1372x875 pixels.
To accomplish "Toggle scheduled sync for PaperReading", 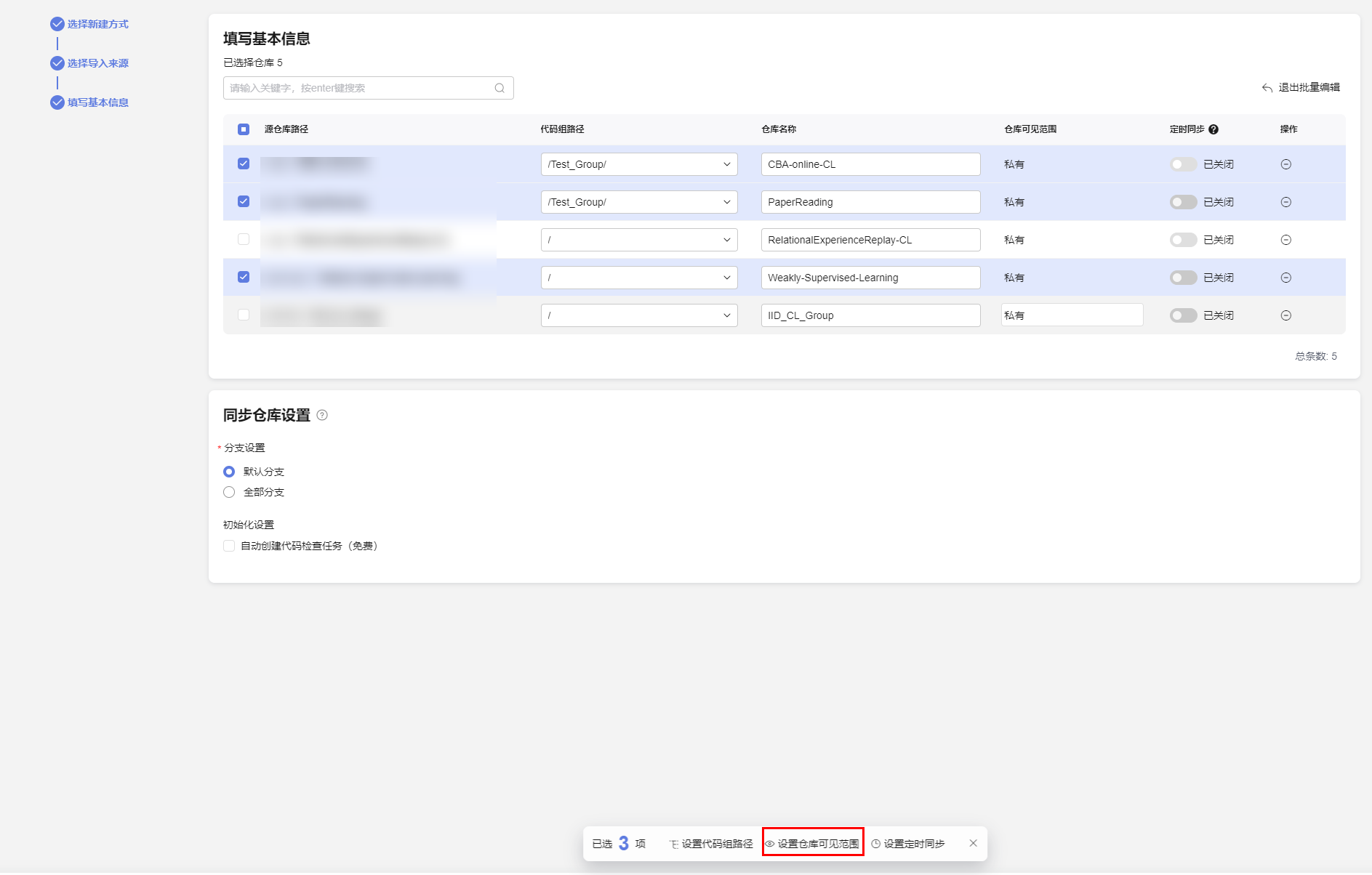I will (1183, 202).
